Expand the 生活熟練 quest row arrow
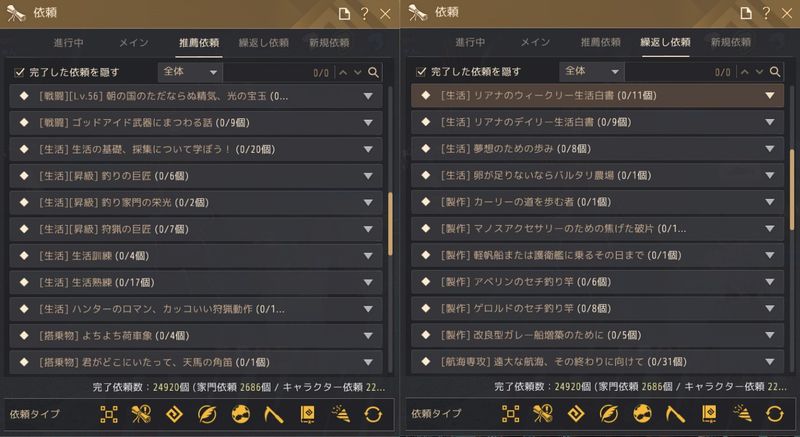The height and width of the screenshot is (437, 800). (x=369, y=281)
